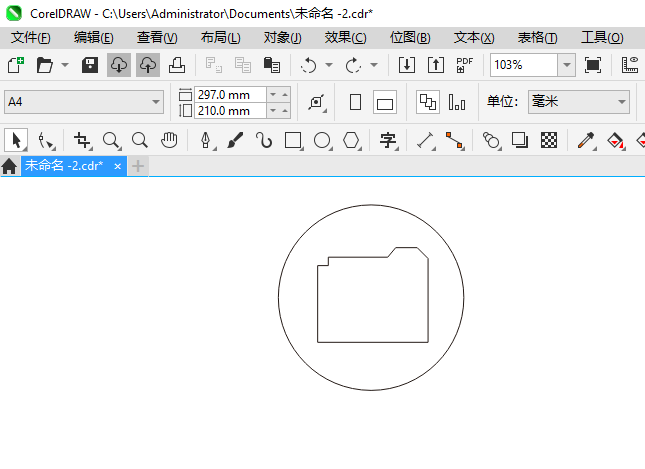Select the Zoom tool with flyout
Viewport: 645px width, 469px height.
(111, 141)
